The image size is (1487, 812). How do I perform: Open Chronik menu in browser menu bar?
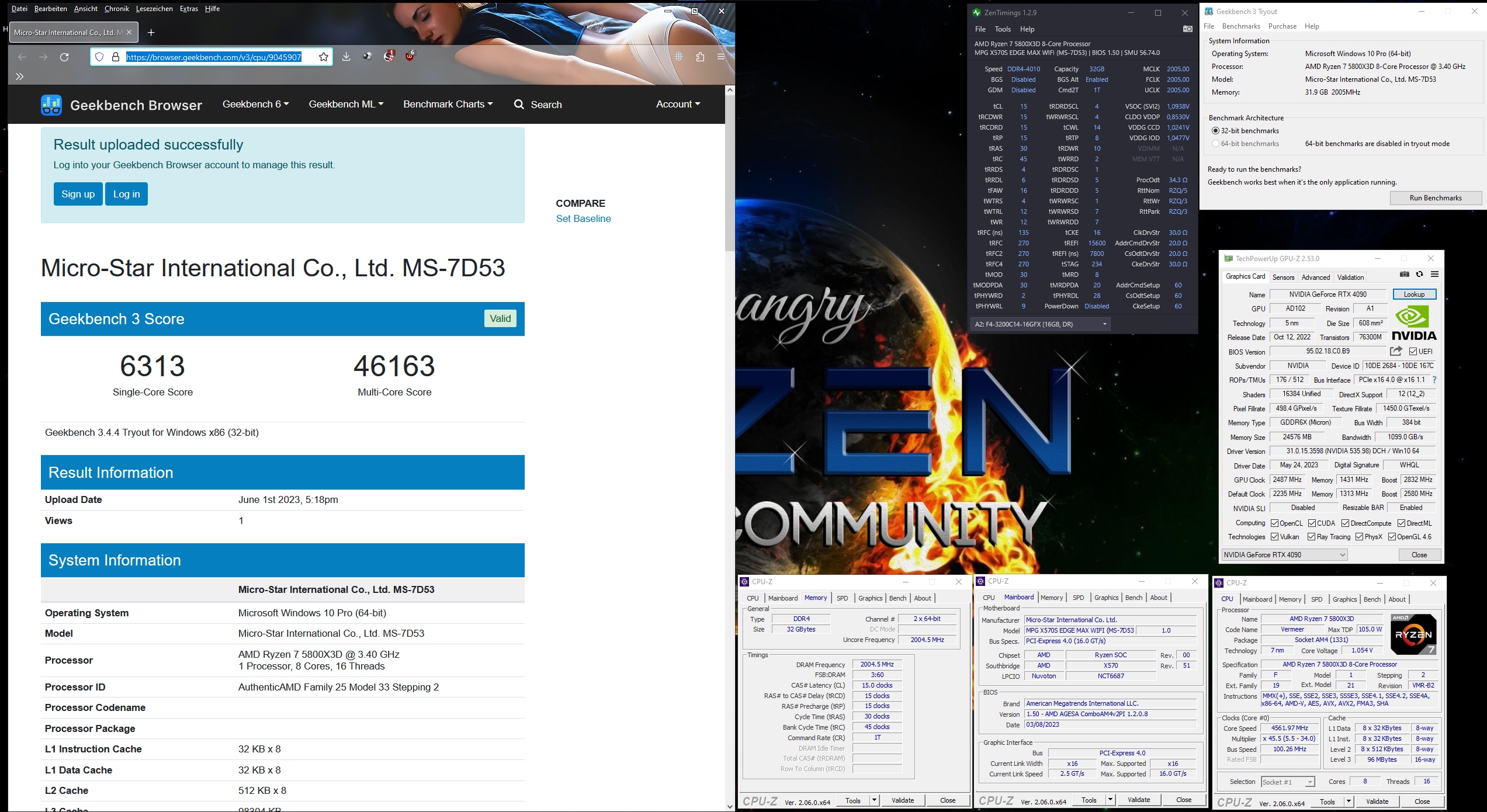[116, 9]
